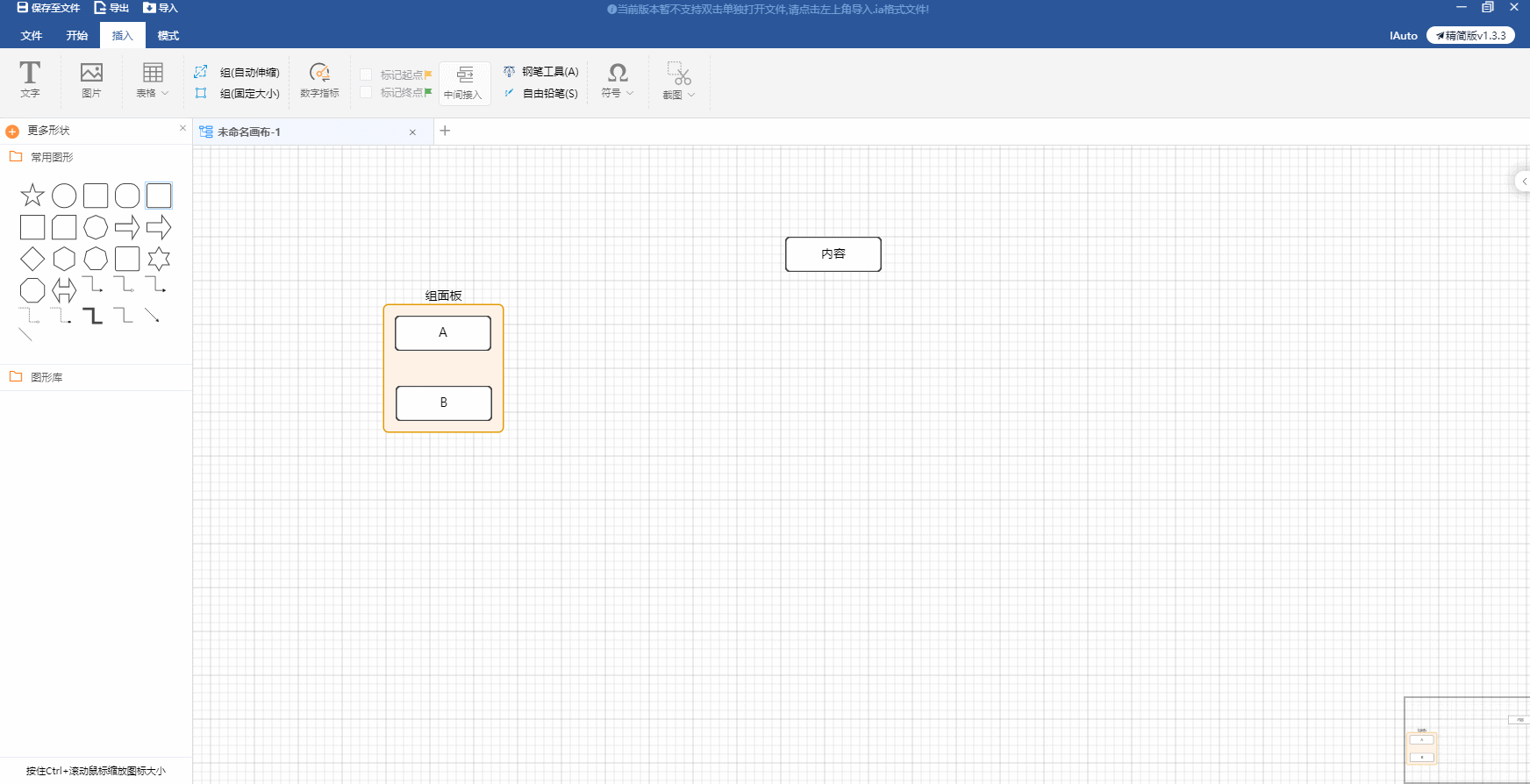
Task: Choose the free pencil 自由铅笔(S)
Action: [x=540, y=93]
